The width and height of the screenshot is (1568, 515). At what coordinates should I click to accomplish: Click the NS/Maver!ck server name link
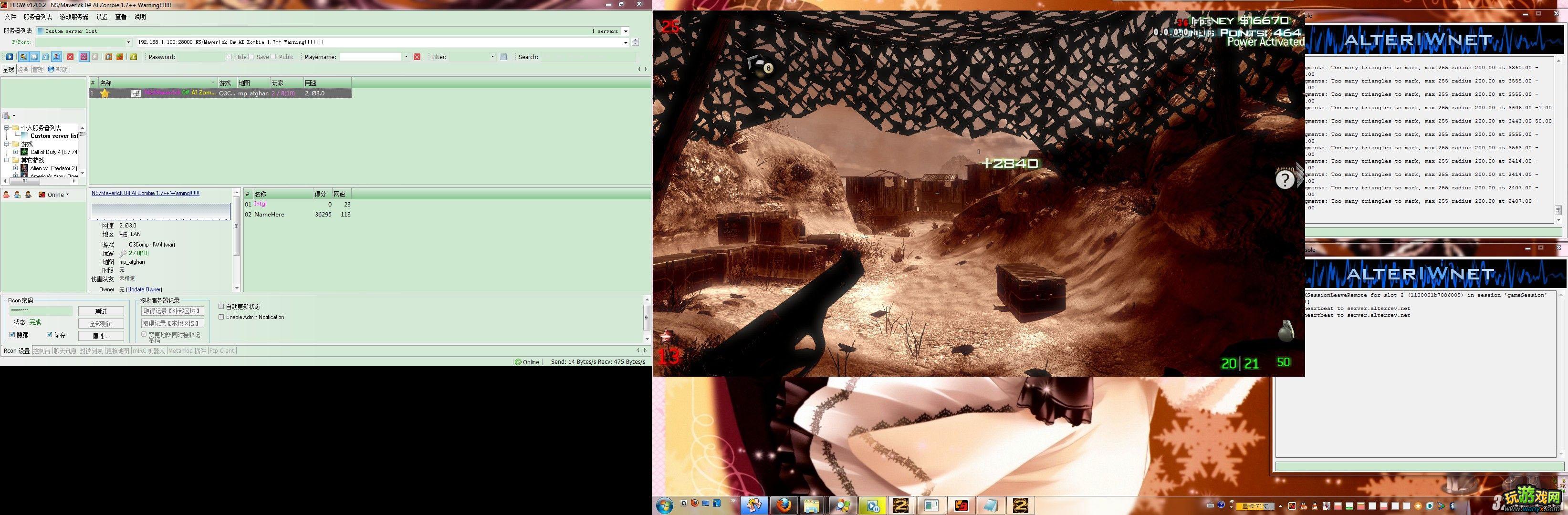(146, 193)
